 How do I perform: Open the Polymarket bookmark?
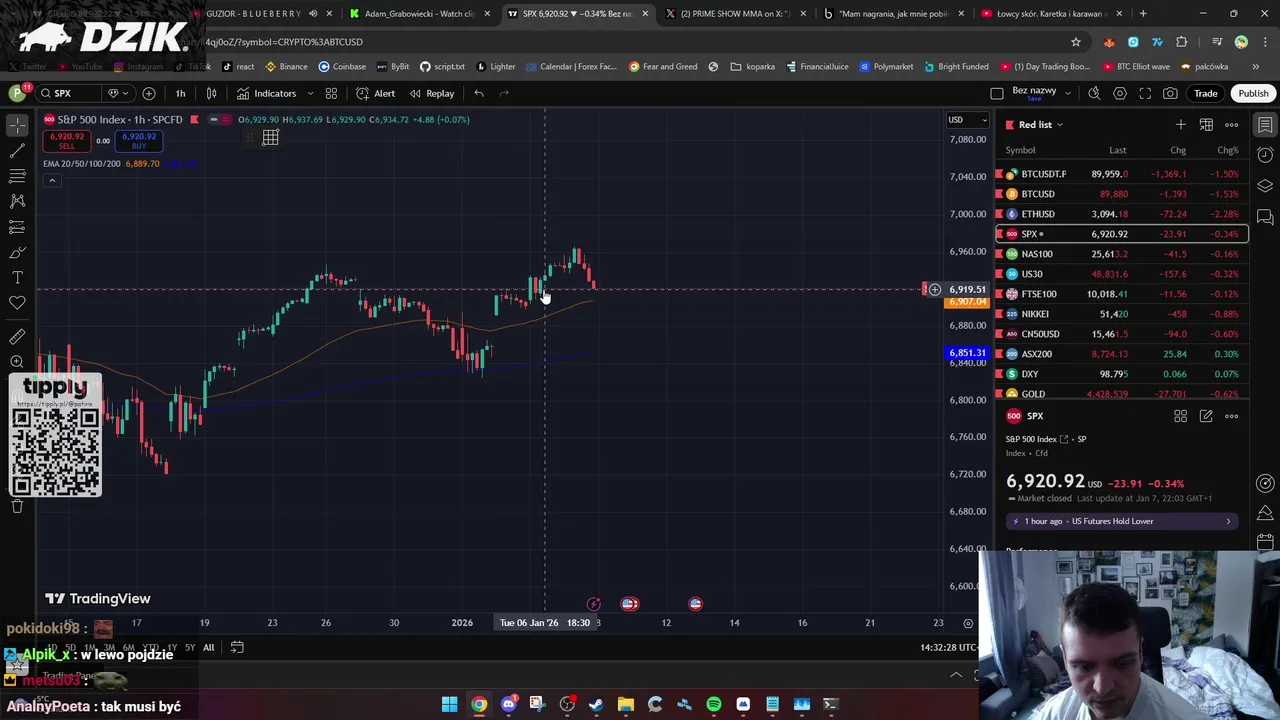coord(885,67)
